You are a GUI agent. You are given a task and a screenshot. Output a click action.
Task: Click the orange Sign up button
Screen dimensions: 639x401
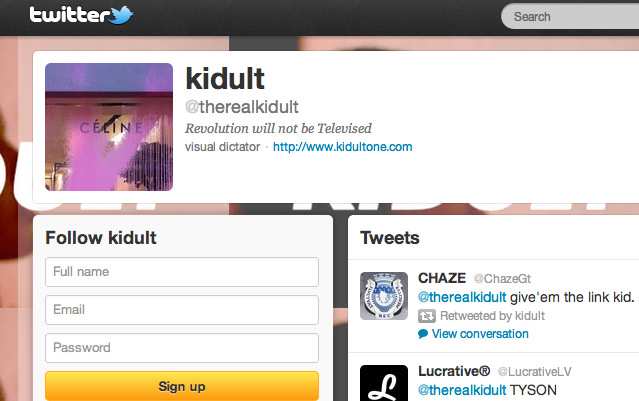182,386
